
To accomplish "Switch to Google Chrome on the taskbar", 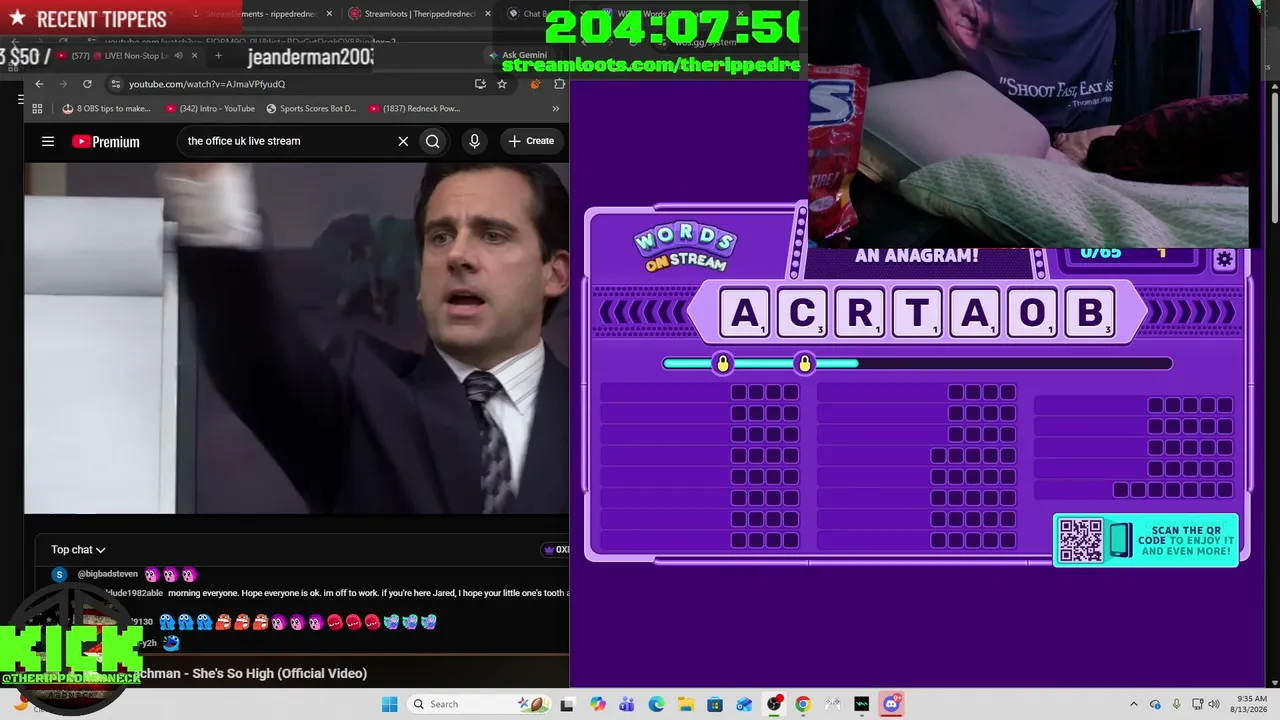I will (803, 704).
